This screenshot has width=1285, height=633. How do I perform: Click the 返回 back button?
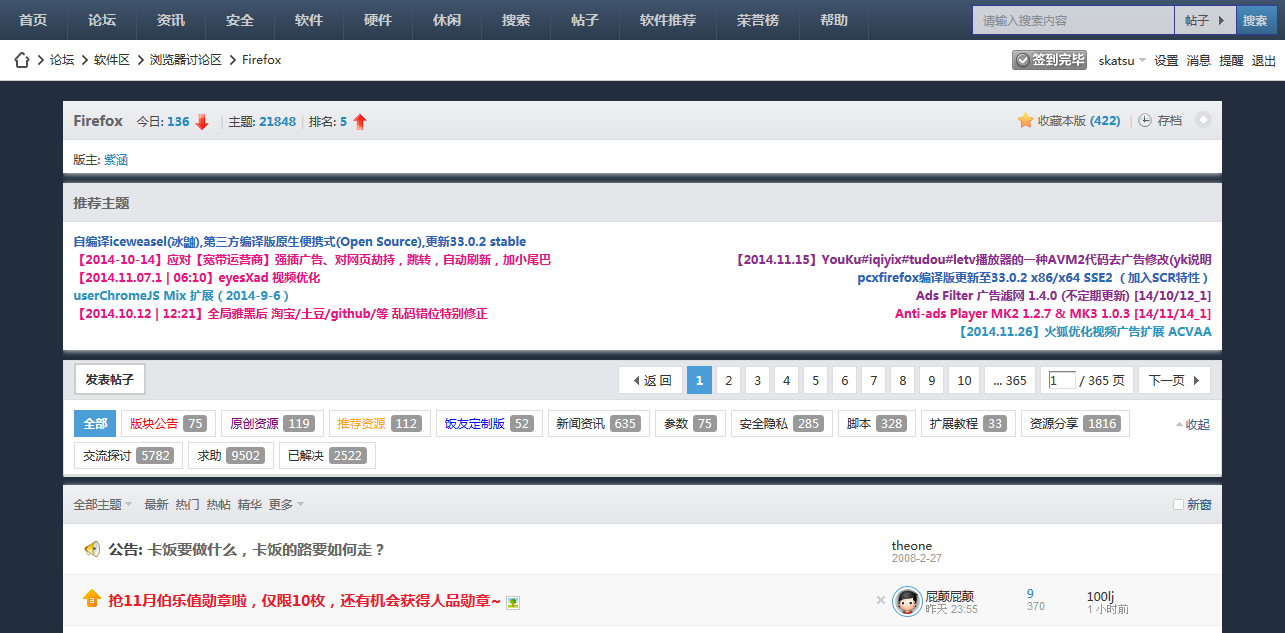coord(650,380)
